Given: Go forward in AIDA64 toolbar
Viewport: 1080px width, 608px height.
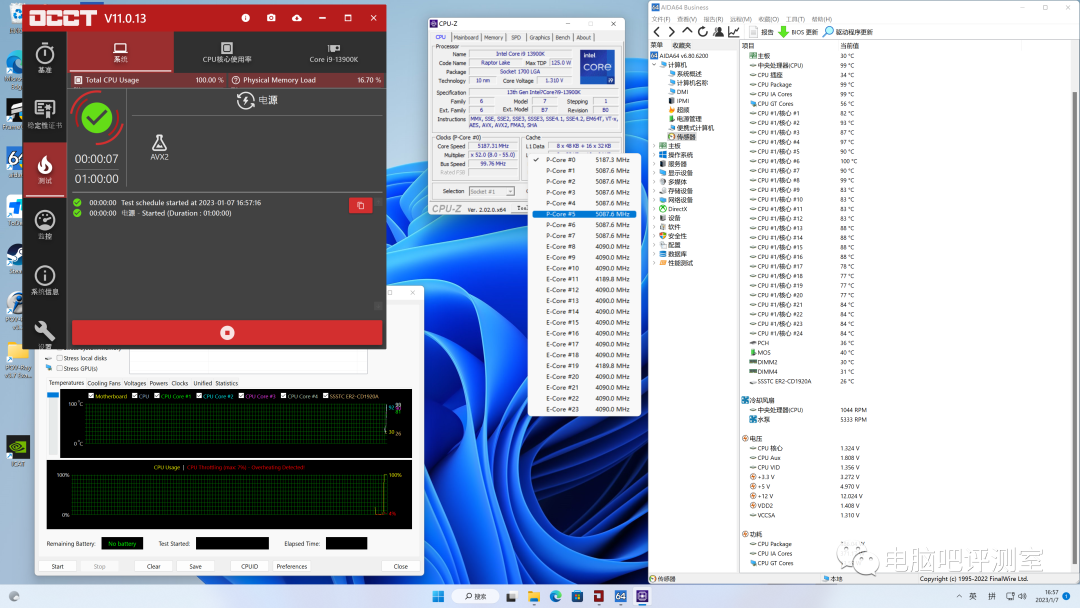Looking at the screenshot, I should 672,32.
